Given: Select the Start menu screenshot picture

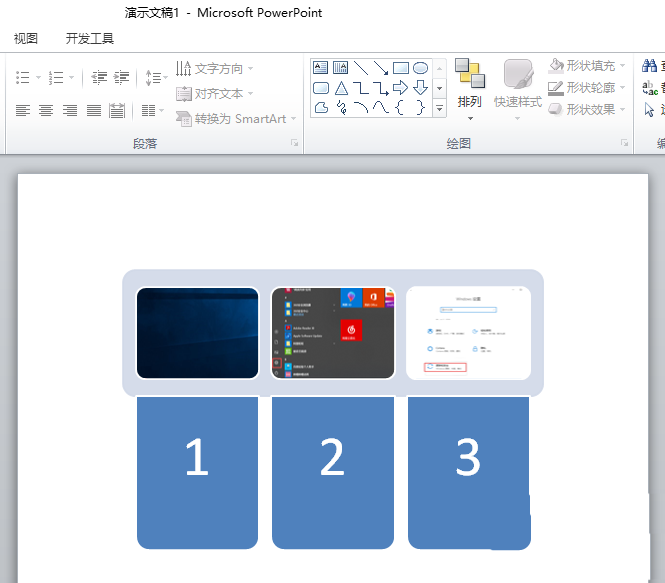Looking at the screenshot, I should pos(333,333).
